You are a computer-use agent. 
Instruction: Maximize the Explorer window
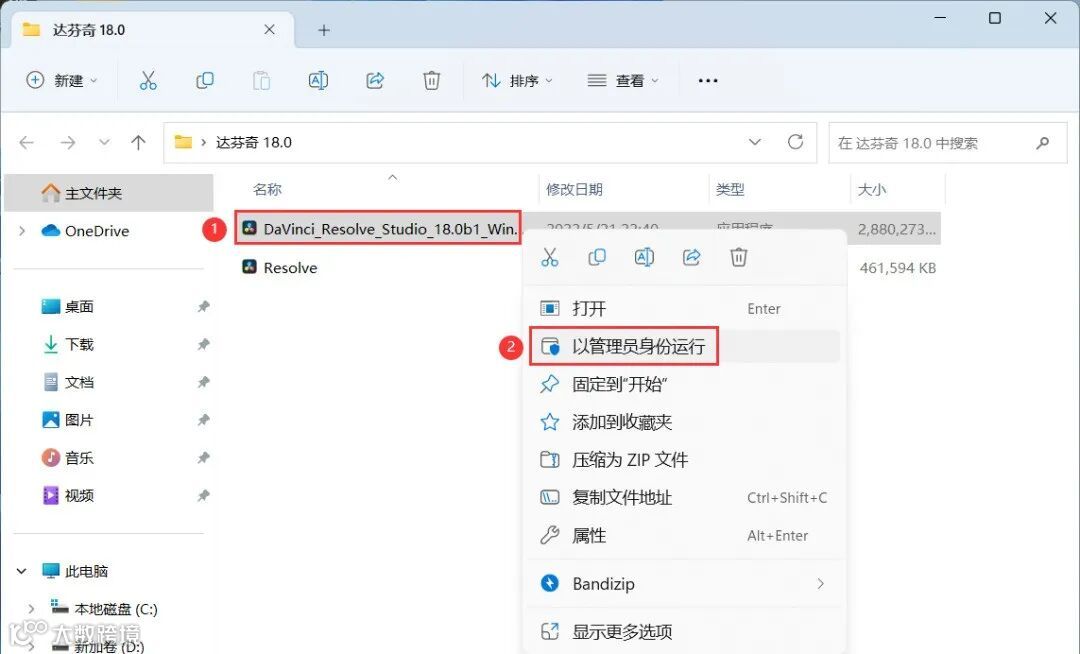tap(995, 18)
